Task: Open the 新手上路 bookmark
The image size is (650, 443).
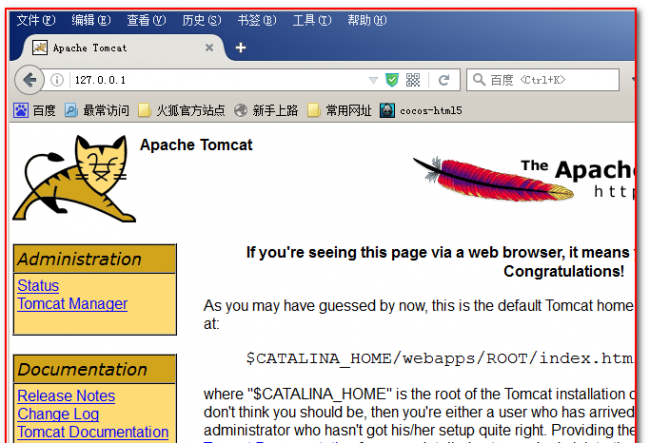Action: (266, 110)
